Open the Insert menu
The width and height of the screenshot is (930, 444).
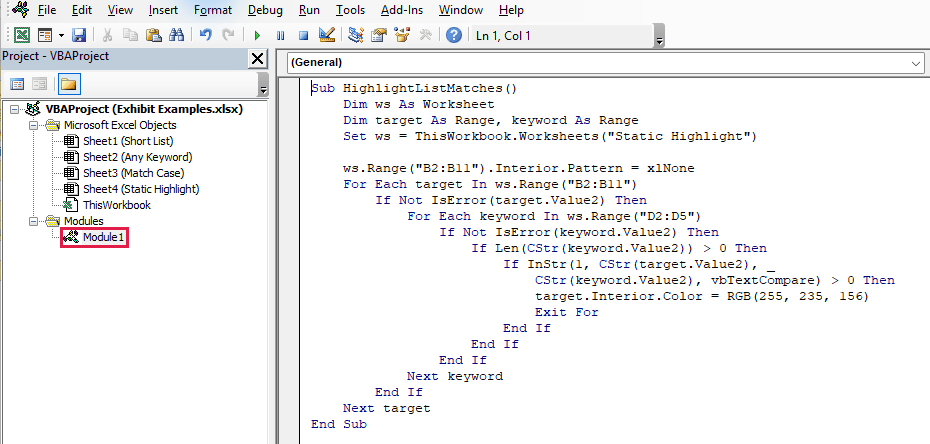[163, 10]
